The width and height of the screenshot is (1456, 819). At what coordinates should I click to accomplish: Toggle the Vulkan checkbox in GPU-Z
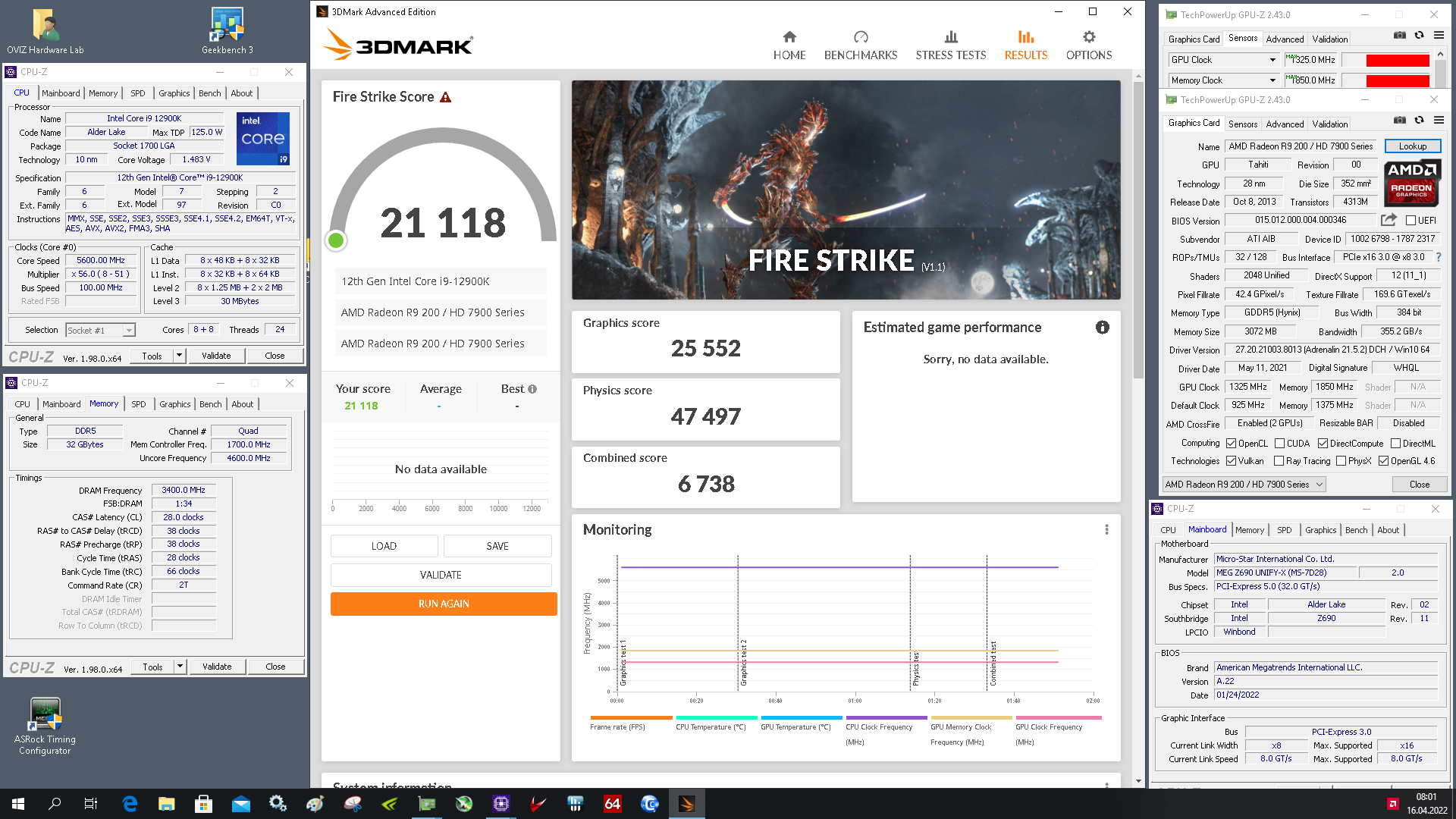pos(1232,461)
